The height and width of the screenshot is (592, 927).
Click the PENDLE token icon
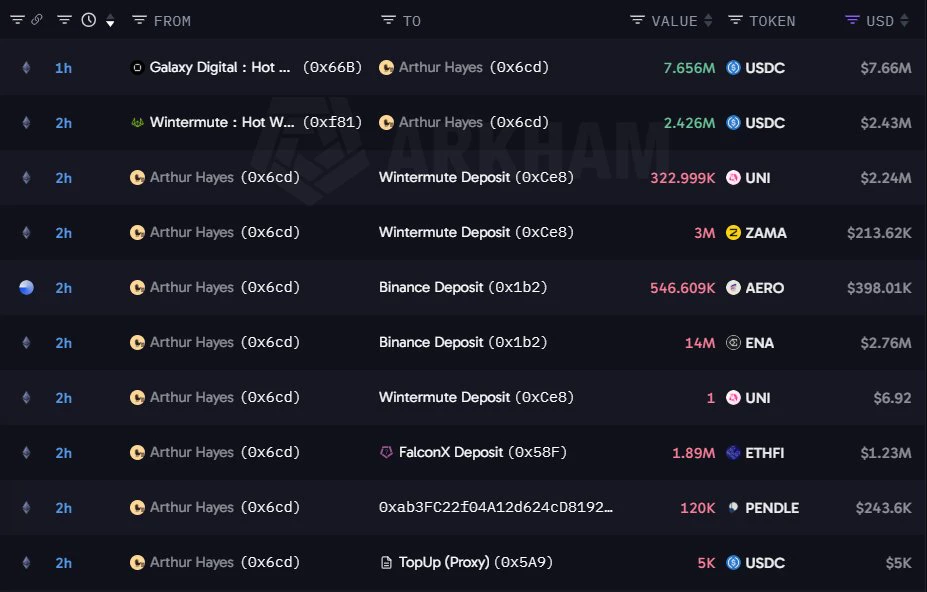pos(733,507)
